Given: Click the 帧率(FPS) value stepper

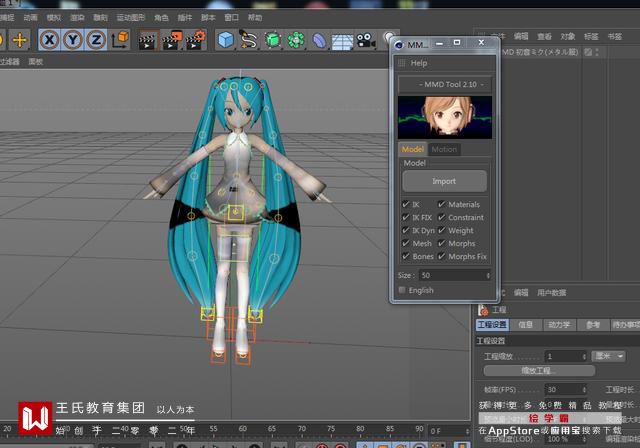Looking at the screenshot, I should [584, 389].
